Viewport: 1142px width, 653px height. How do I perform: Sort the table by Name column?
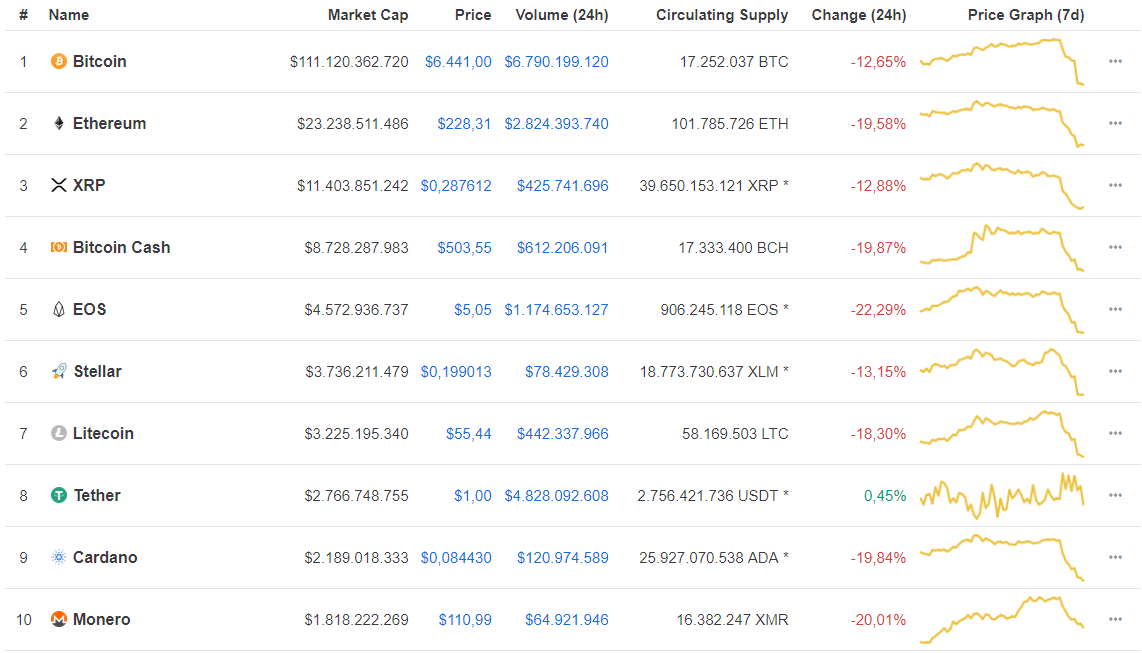point(68,15)
